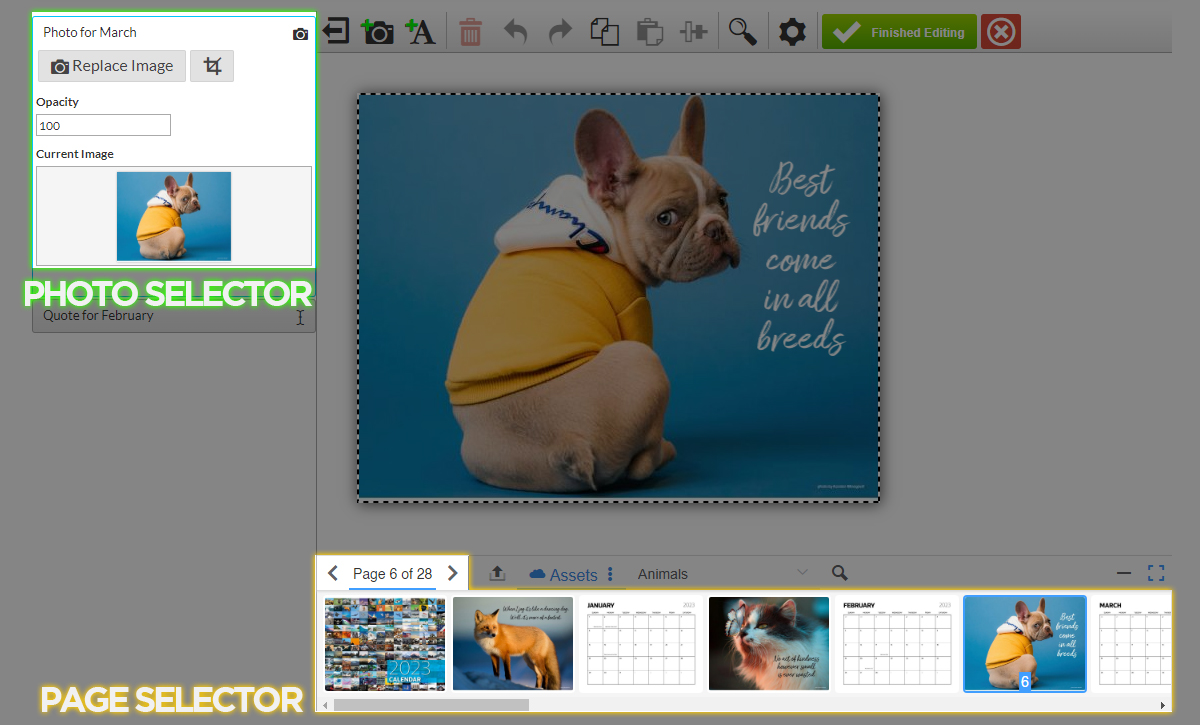The width and height of the screenshot is (1200, 725).
Task: Click the redo arrow icon
Action: [560, 32]
